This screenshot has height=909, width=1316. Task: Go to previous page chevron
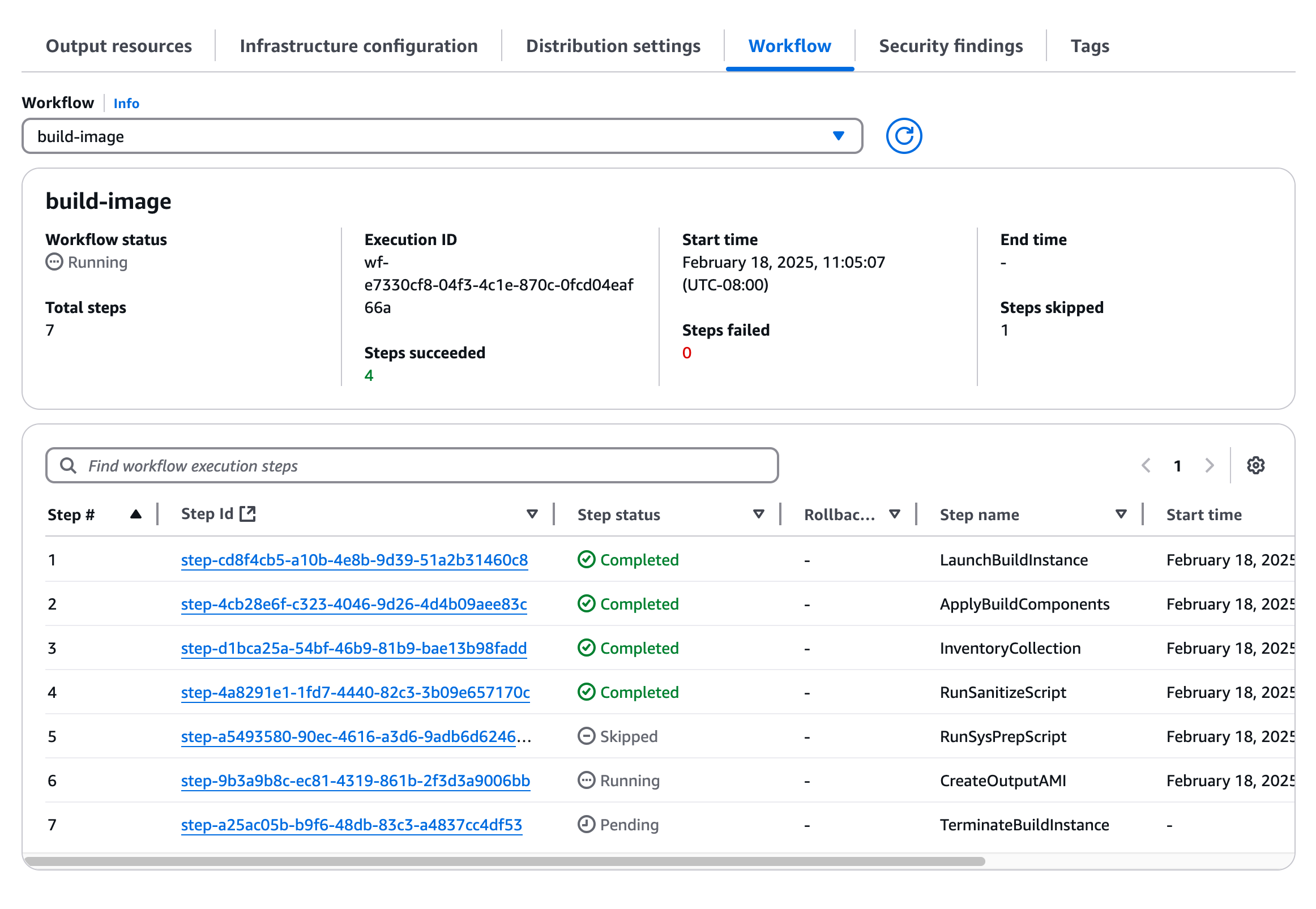[x=1146, y=465]
